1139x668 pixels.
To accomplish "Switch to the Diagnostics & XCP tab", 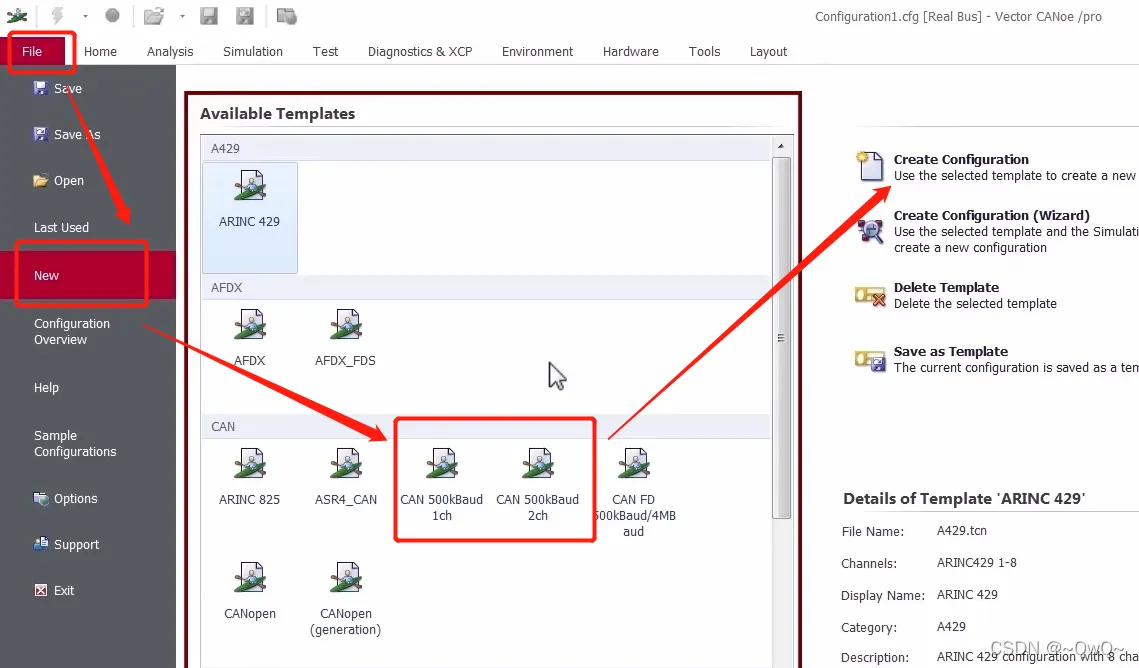I will pos(419,51).
